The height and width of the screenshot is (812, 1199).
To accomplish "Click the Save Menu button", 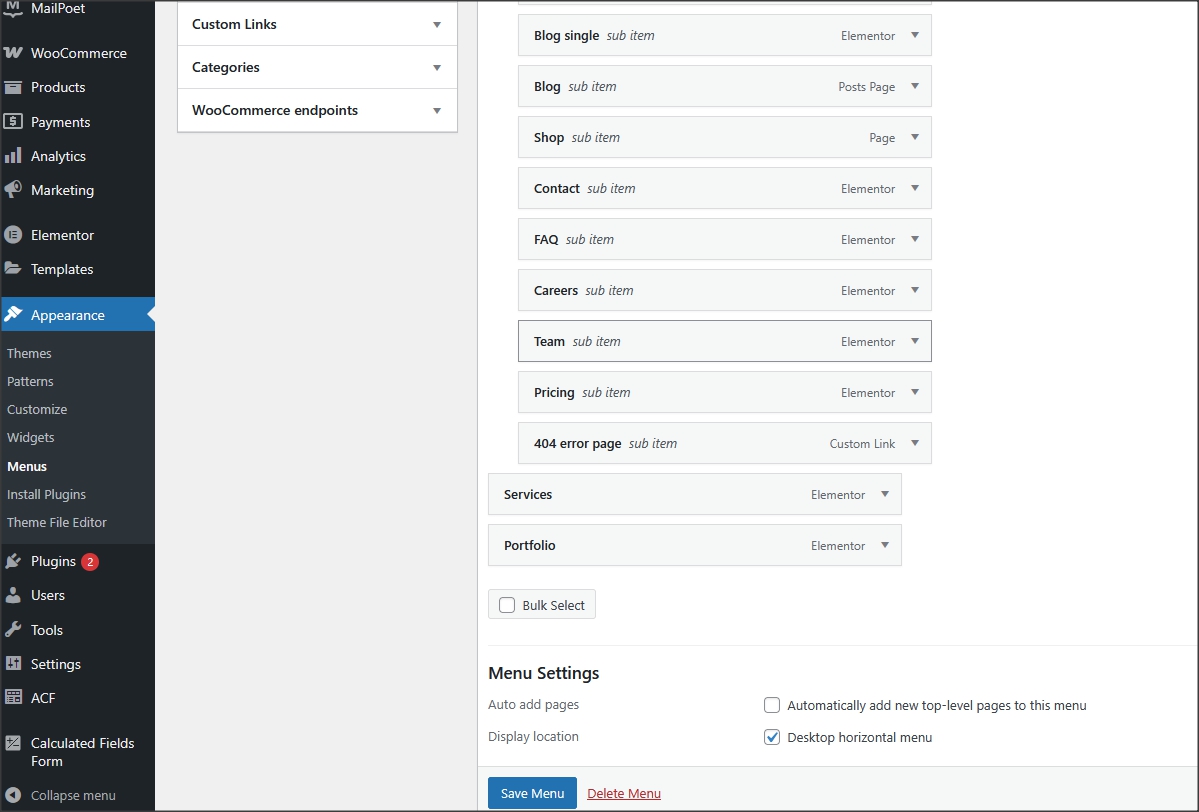I will click(x=532, y=793).
